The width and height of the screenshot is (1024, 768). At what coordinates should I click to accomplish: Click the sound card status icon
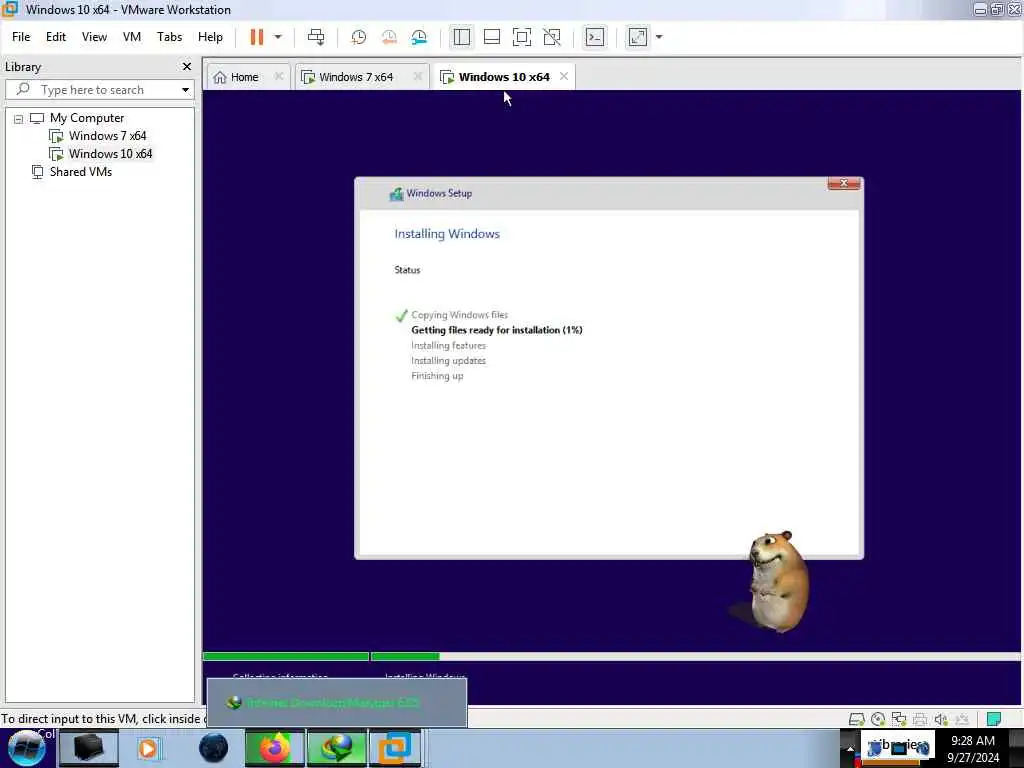[940, 719]
